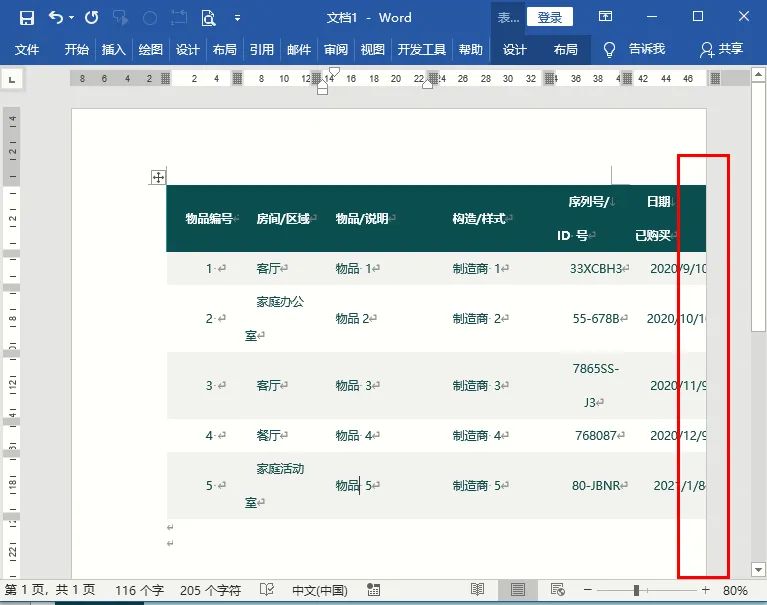Switch to Print Layout view

coord(518,590)
